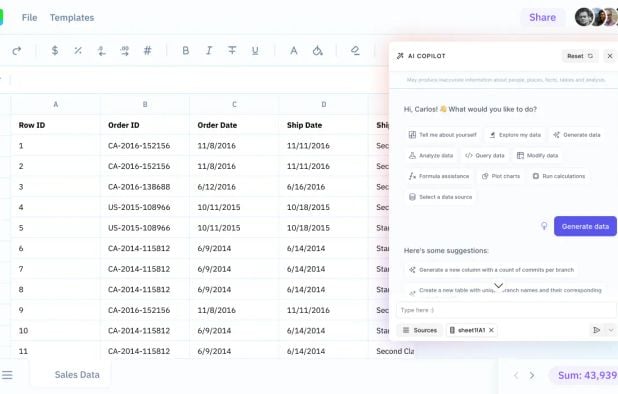Viewport: 618px width, 394px height.
Task: Select Plot charts chip
Action: (501, 176)
